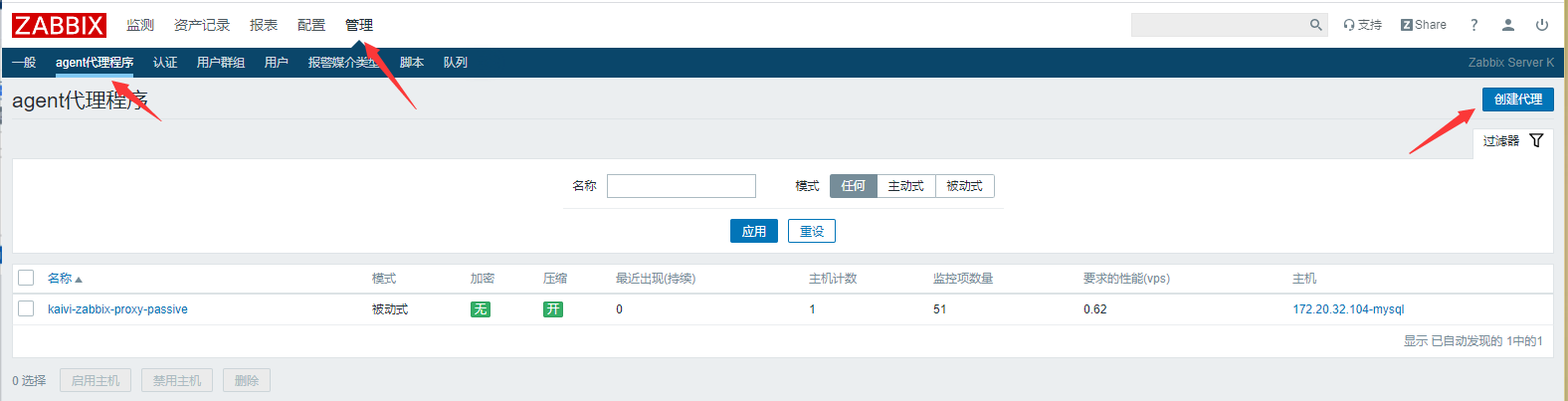Open the 配置 menu

coord(311,25)
